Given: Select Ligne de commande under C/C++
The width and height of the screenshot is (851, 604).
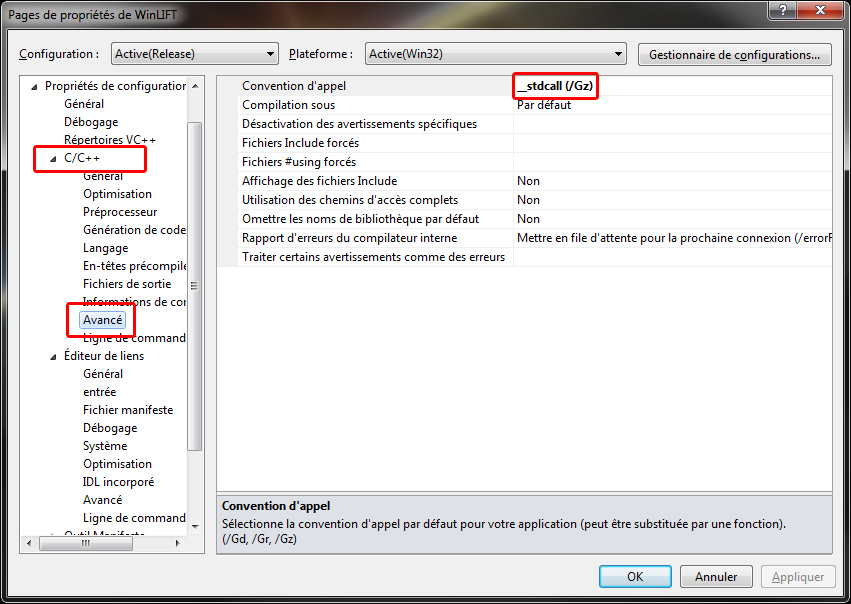Looking at the screenshot, I should [134, 338].
